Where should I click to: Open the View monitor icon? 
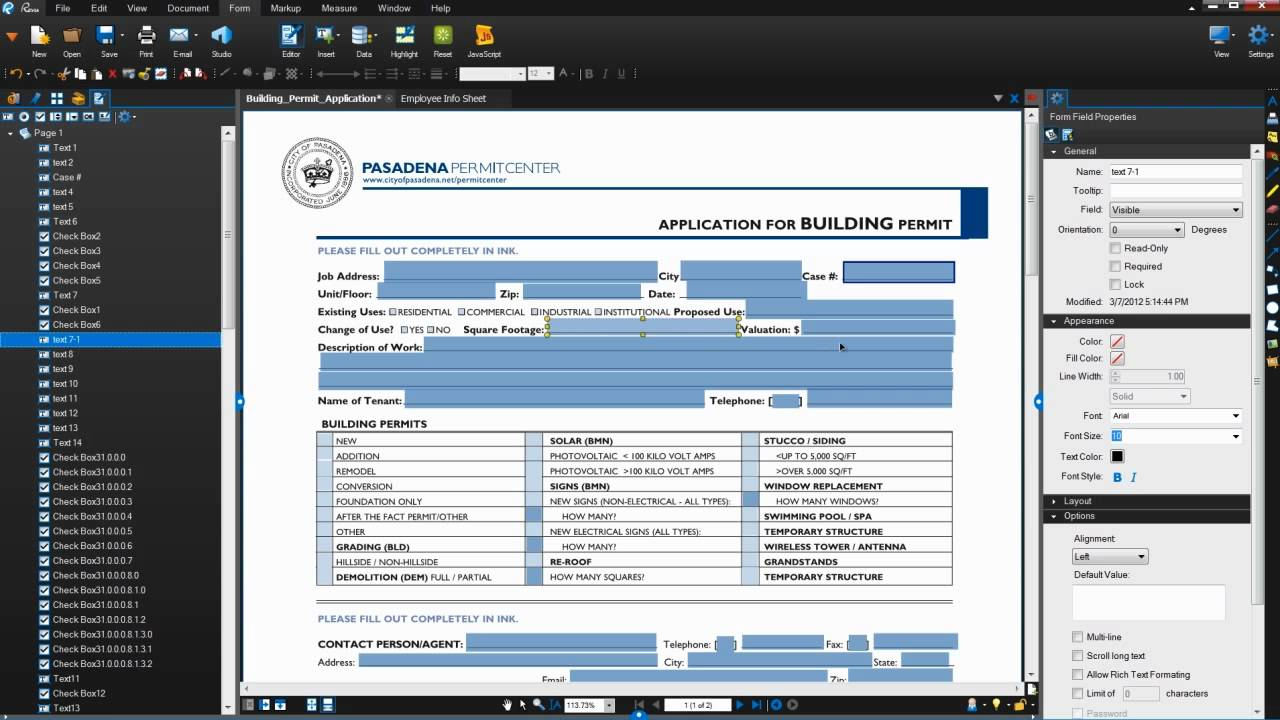[x=1221, y=40]
